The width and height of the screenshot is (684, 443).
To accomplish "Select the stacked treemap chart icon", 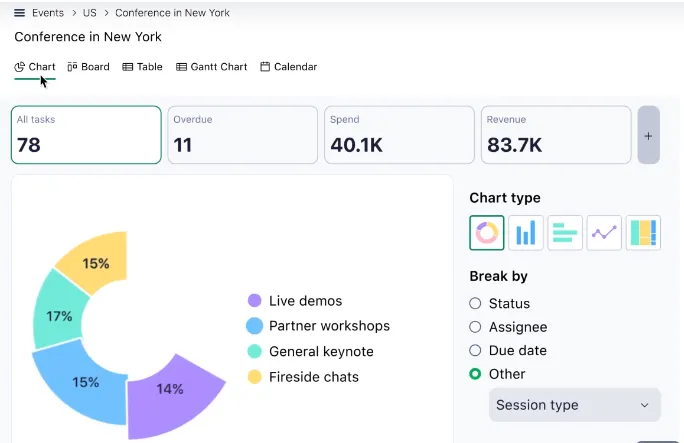I will (x=643, y=233).
